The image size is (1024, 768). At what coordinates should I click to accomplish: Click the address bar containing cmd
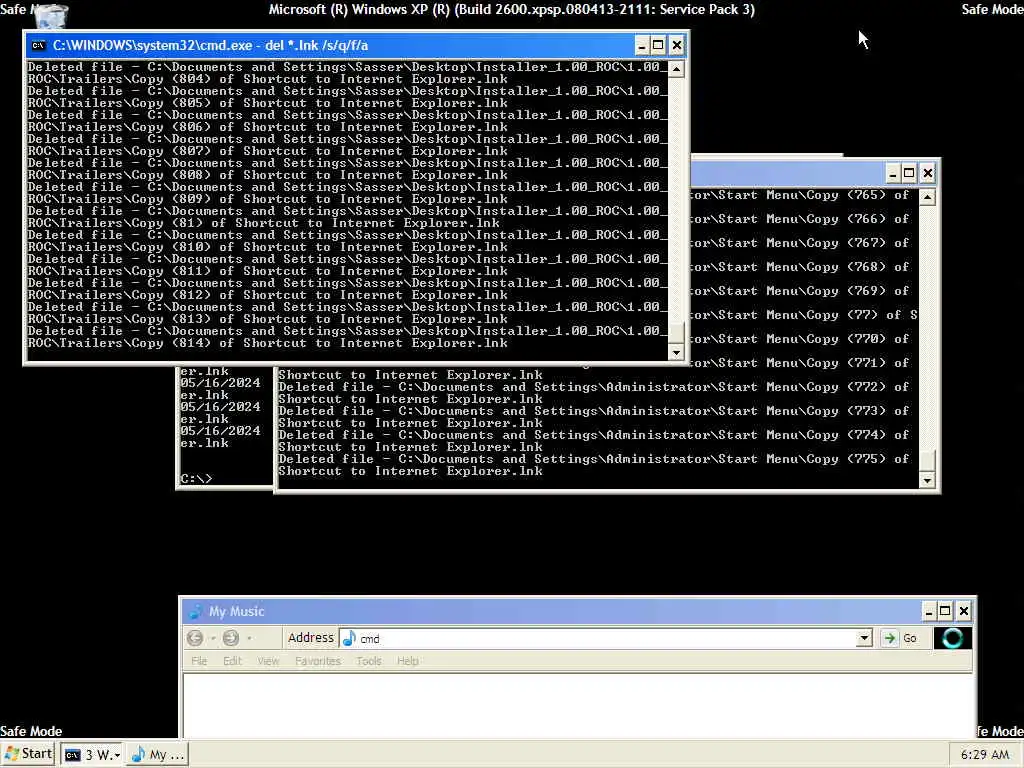606,638
